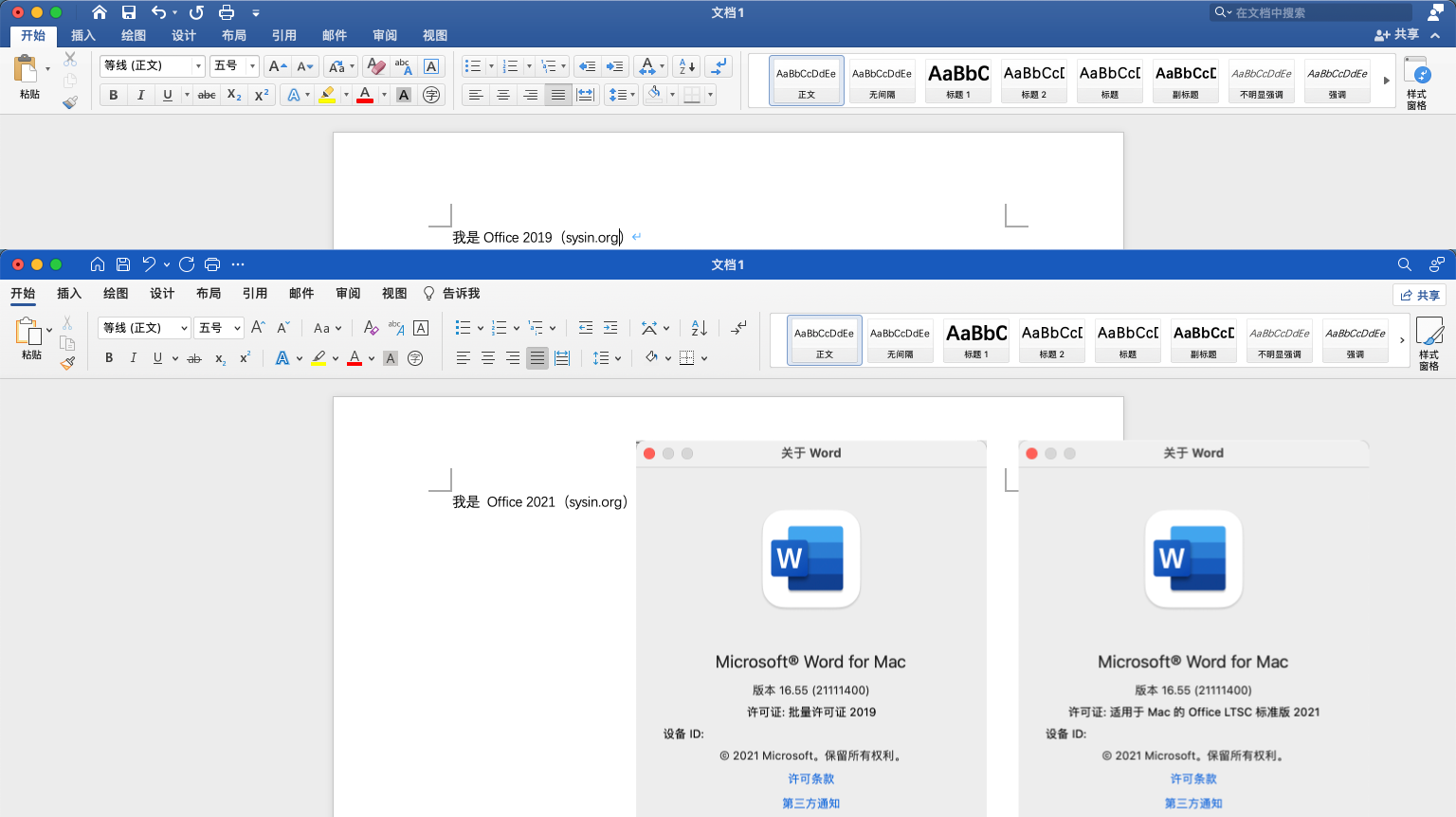1456x817 pixels.
Task: Toggle Bold in Word 2021 window
Action: 109,358
